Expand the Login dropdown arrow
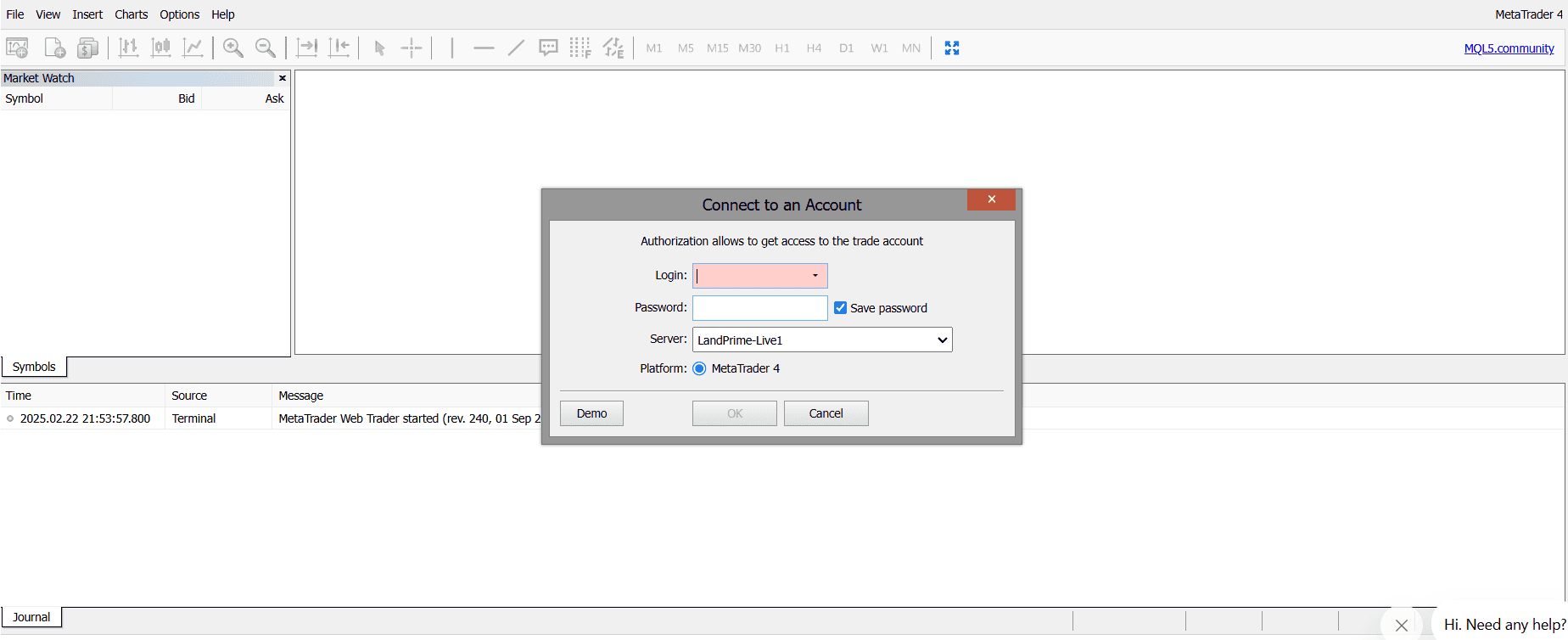The width and height of the screenshot is (1568, 640). 815,276
